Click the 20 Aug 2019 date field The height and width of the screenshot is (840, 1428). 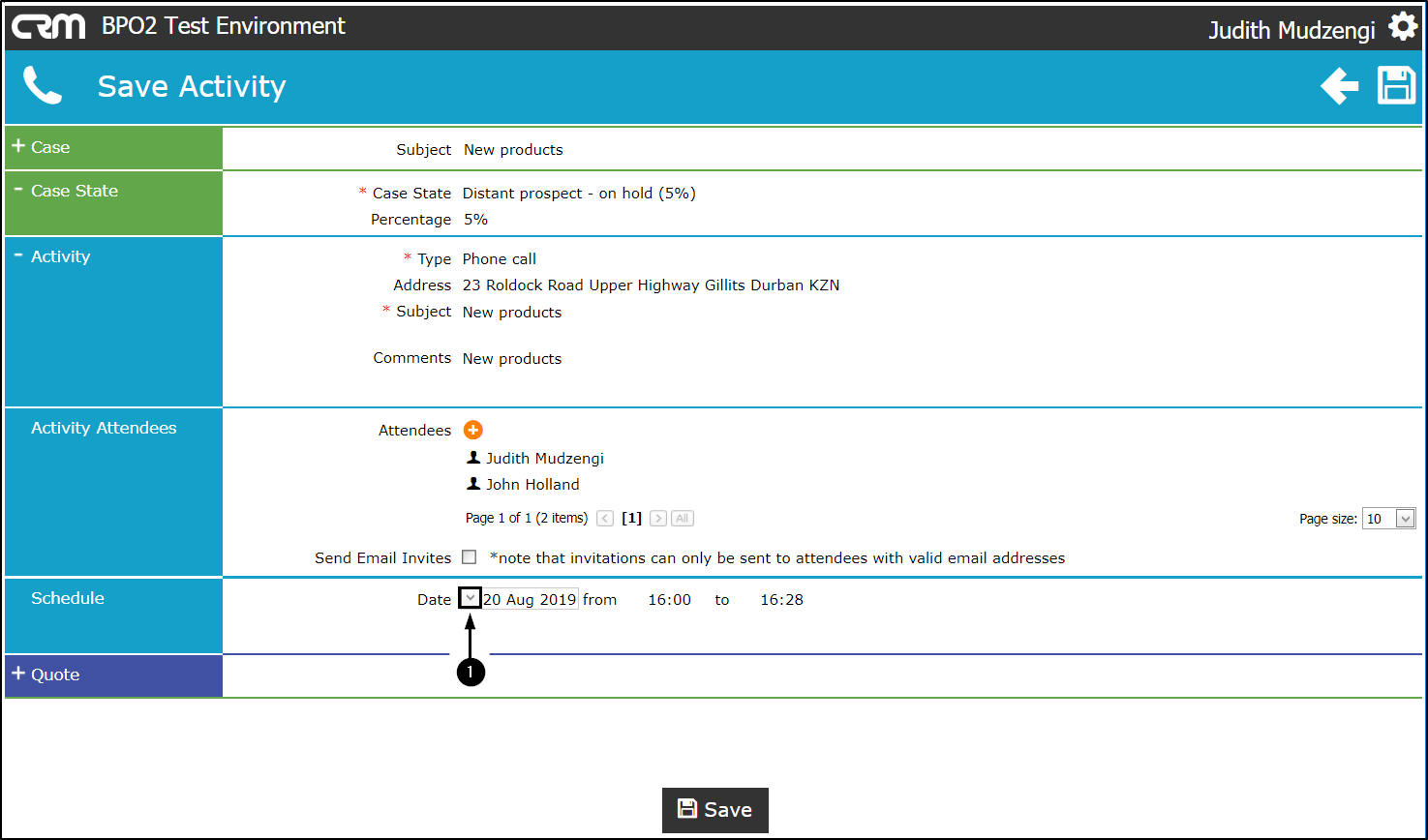coord(530,599)
